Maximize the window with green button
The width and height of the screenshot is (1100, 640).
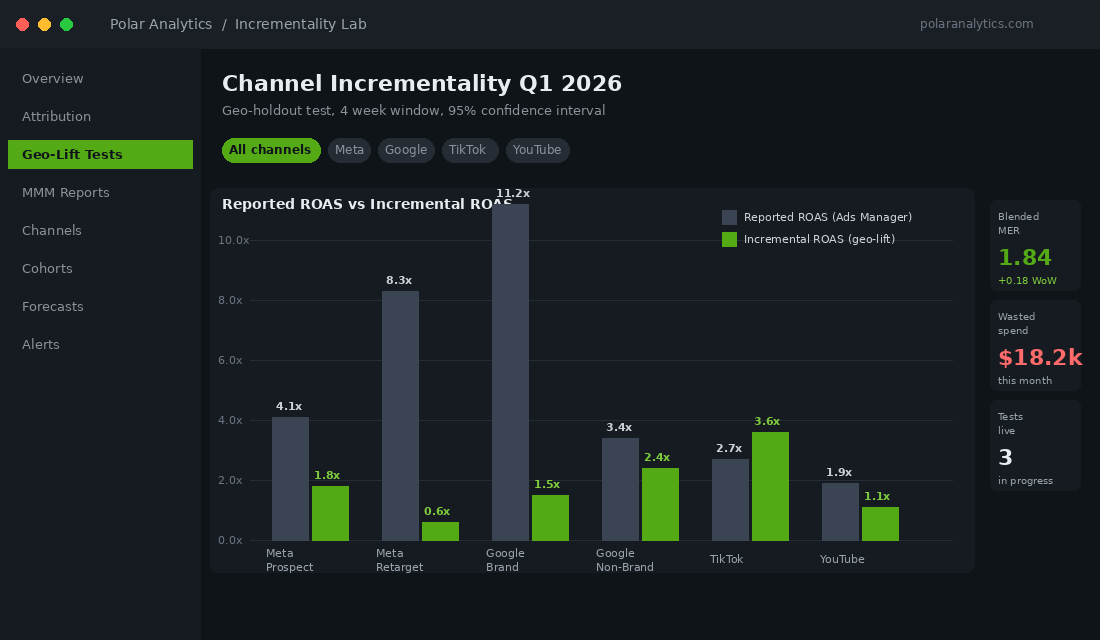(67, 25)
